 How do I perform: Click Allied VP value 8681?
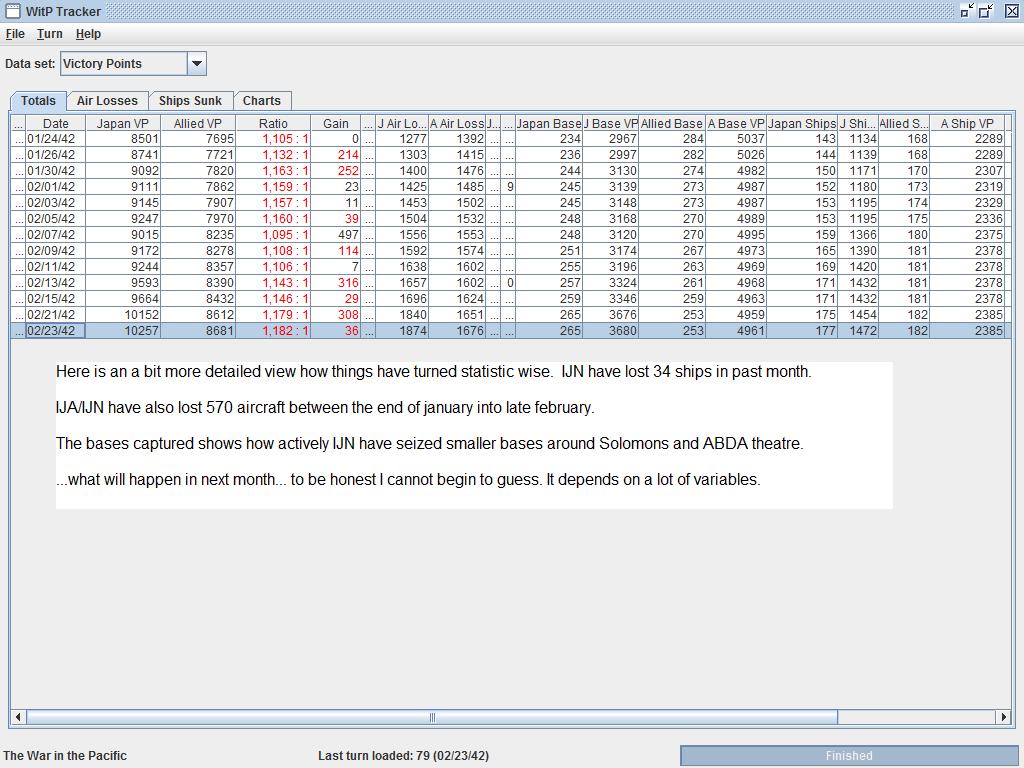pyautogui.click(x=197, y=330)
